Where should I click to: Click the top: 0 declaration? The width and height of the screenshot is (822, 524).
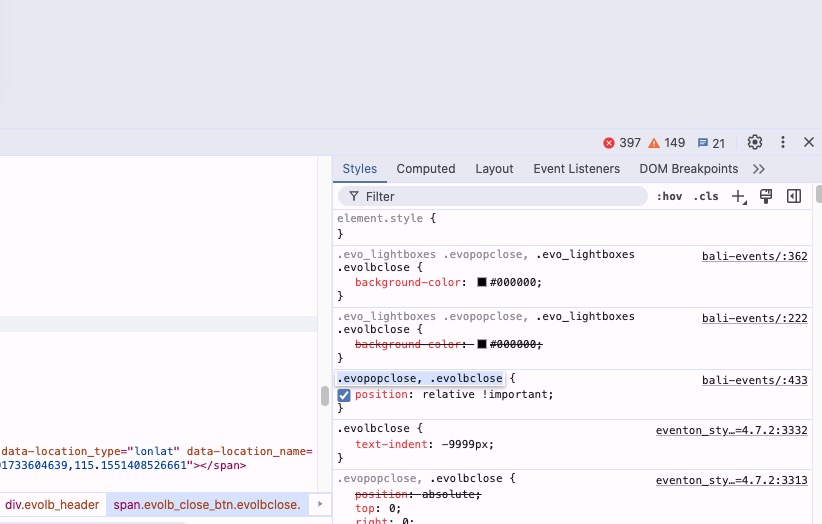(378, 508)
